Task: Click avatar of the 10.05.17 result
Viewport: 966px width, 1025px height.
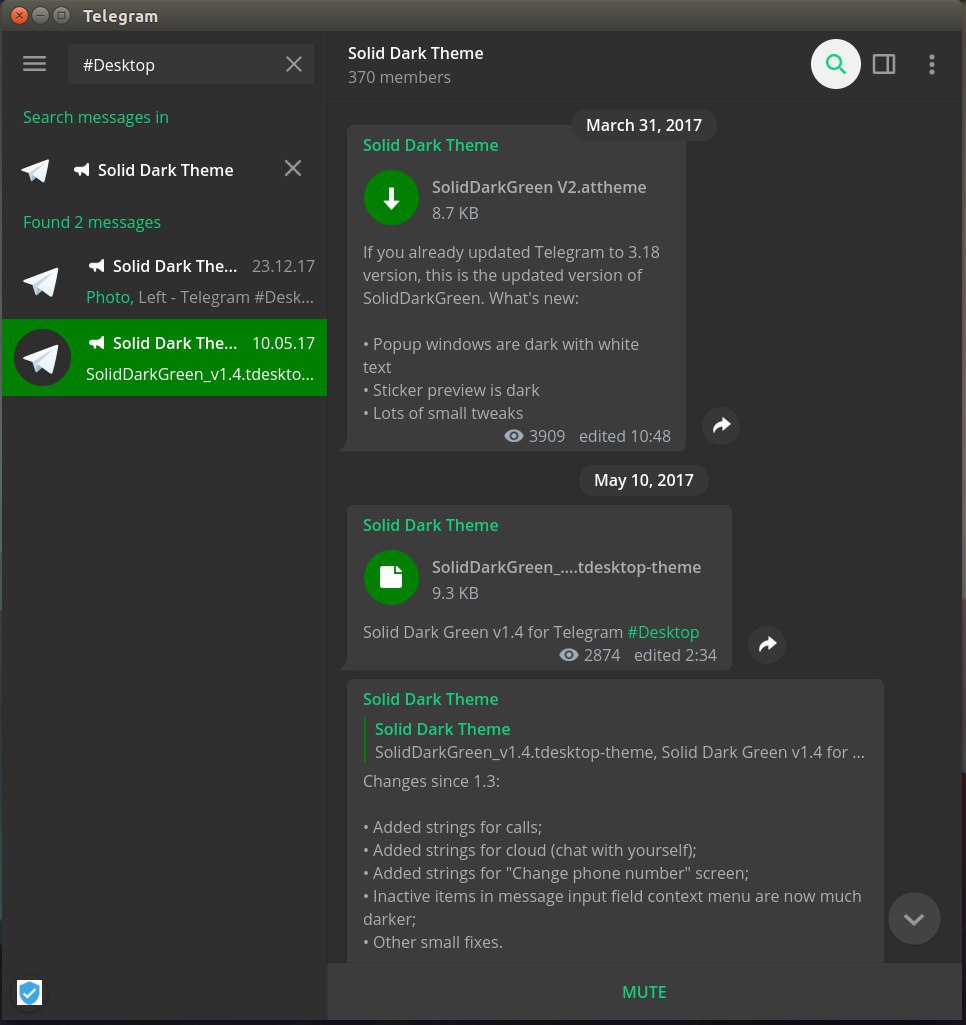Action: [42, 358]
